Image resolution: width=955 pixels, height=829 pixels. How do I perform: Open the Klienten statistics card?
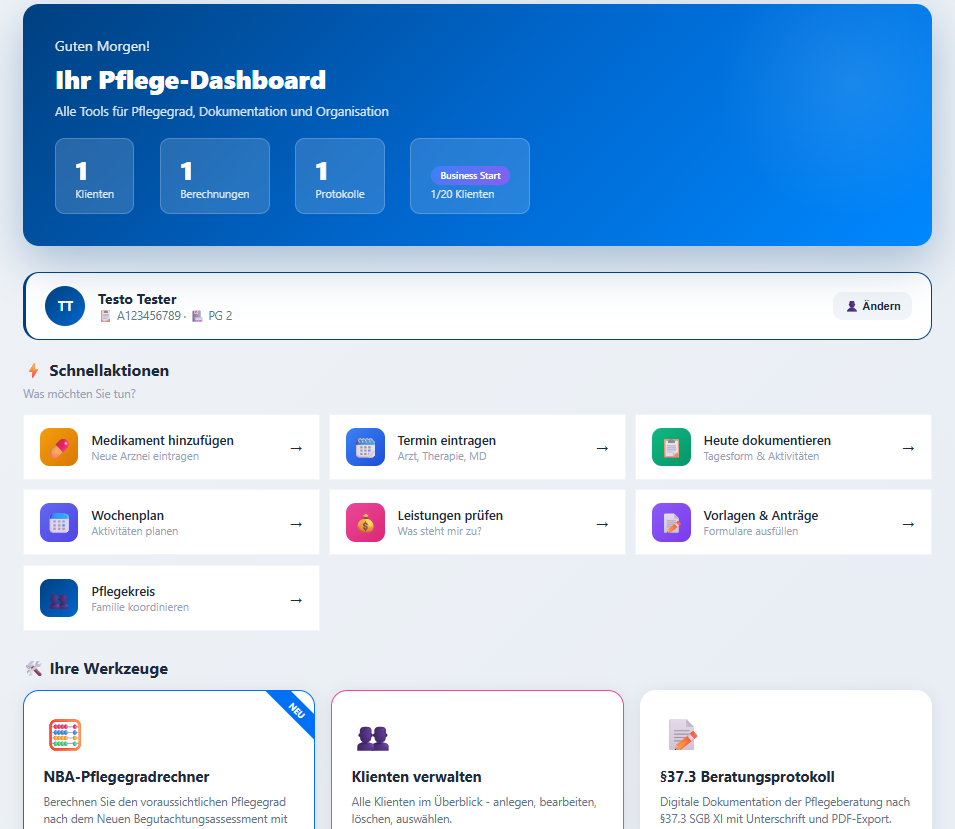(94, 176)
